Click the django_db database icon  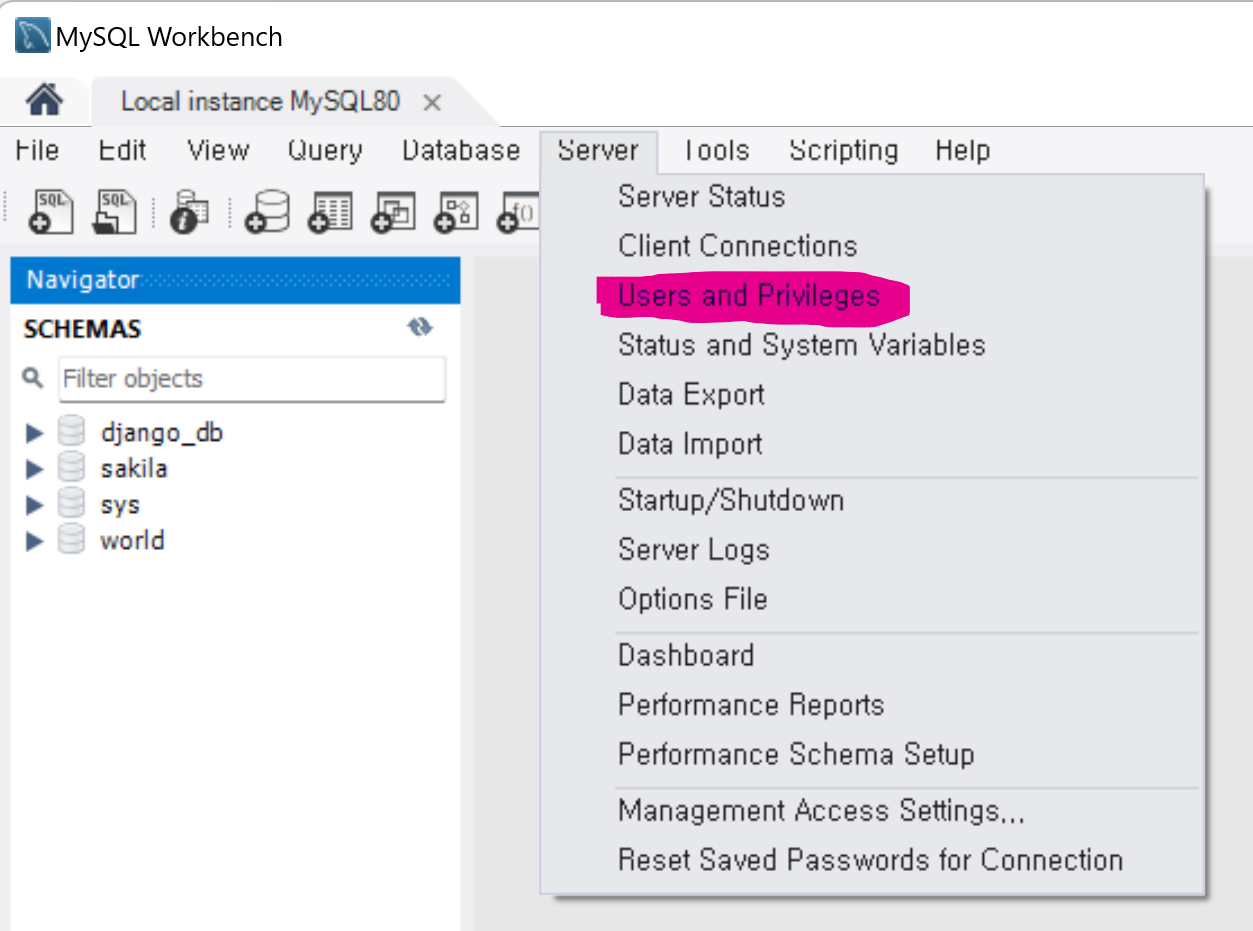[72, 432]
